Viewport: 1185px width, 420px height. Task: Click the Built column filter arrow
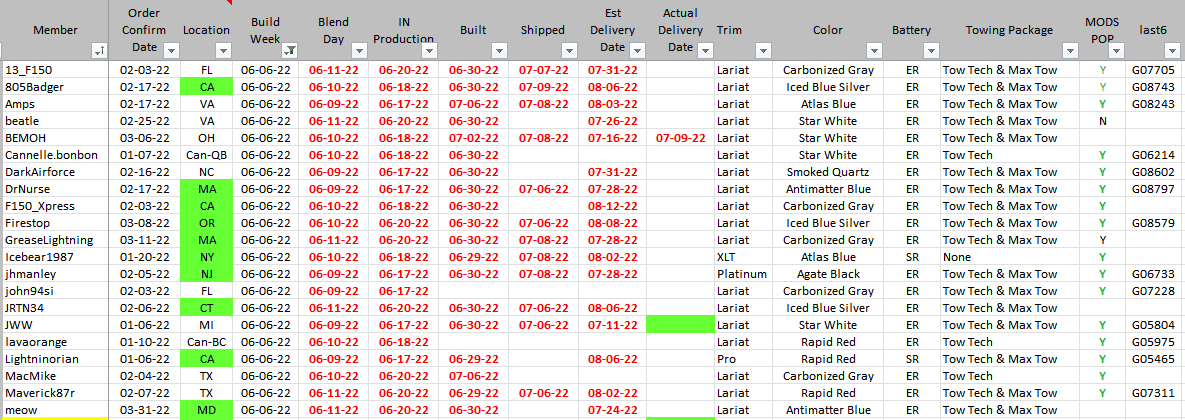(498, 49)
